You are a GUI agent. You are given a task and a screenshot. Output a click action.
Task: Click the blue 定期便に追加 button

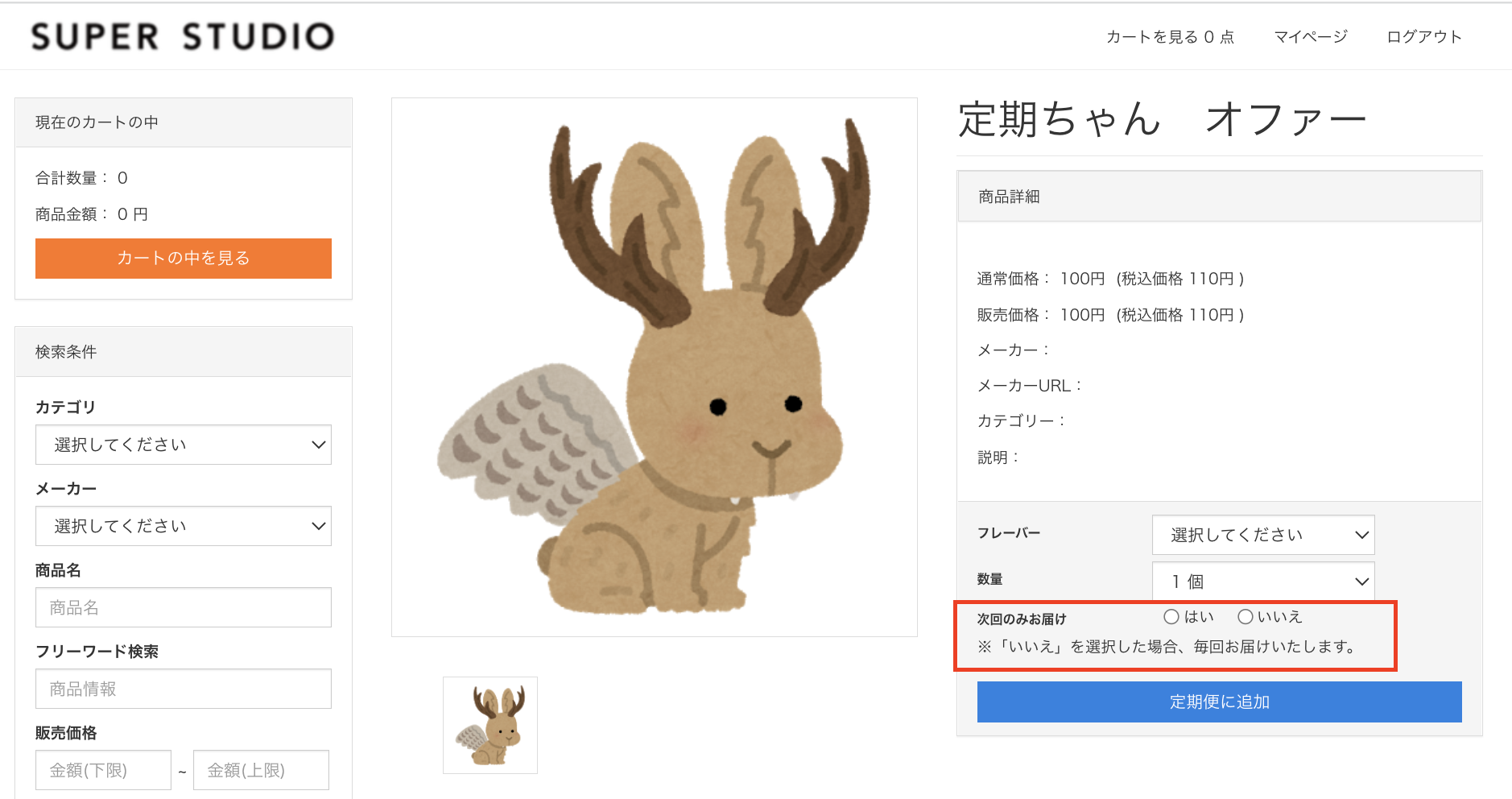click(x=1220, y=702)
